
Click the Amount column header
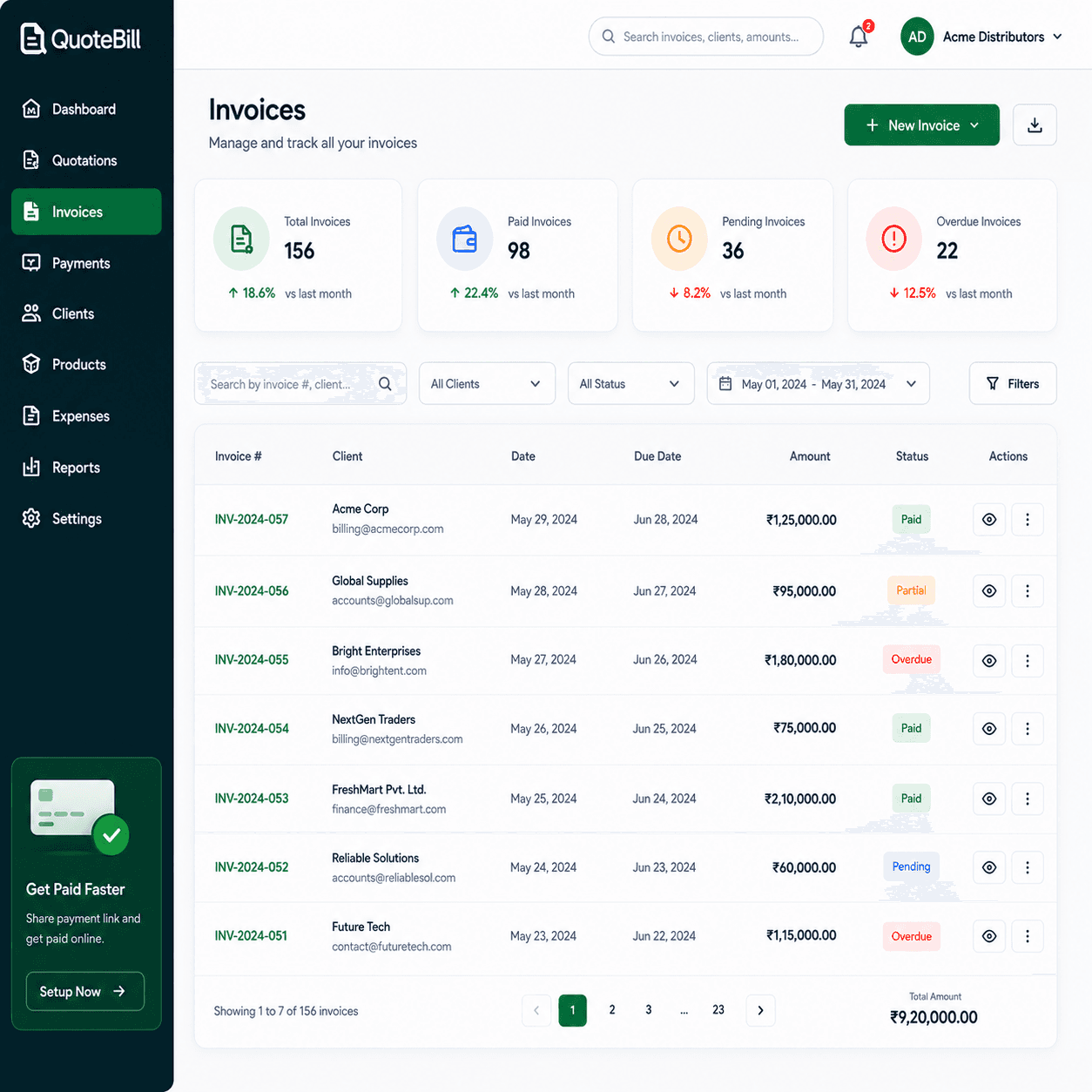coord(810,456)
